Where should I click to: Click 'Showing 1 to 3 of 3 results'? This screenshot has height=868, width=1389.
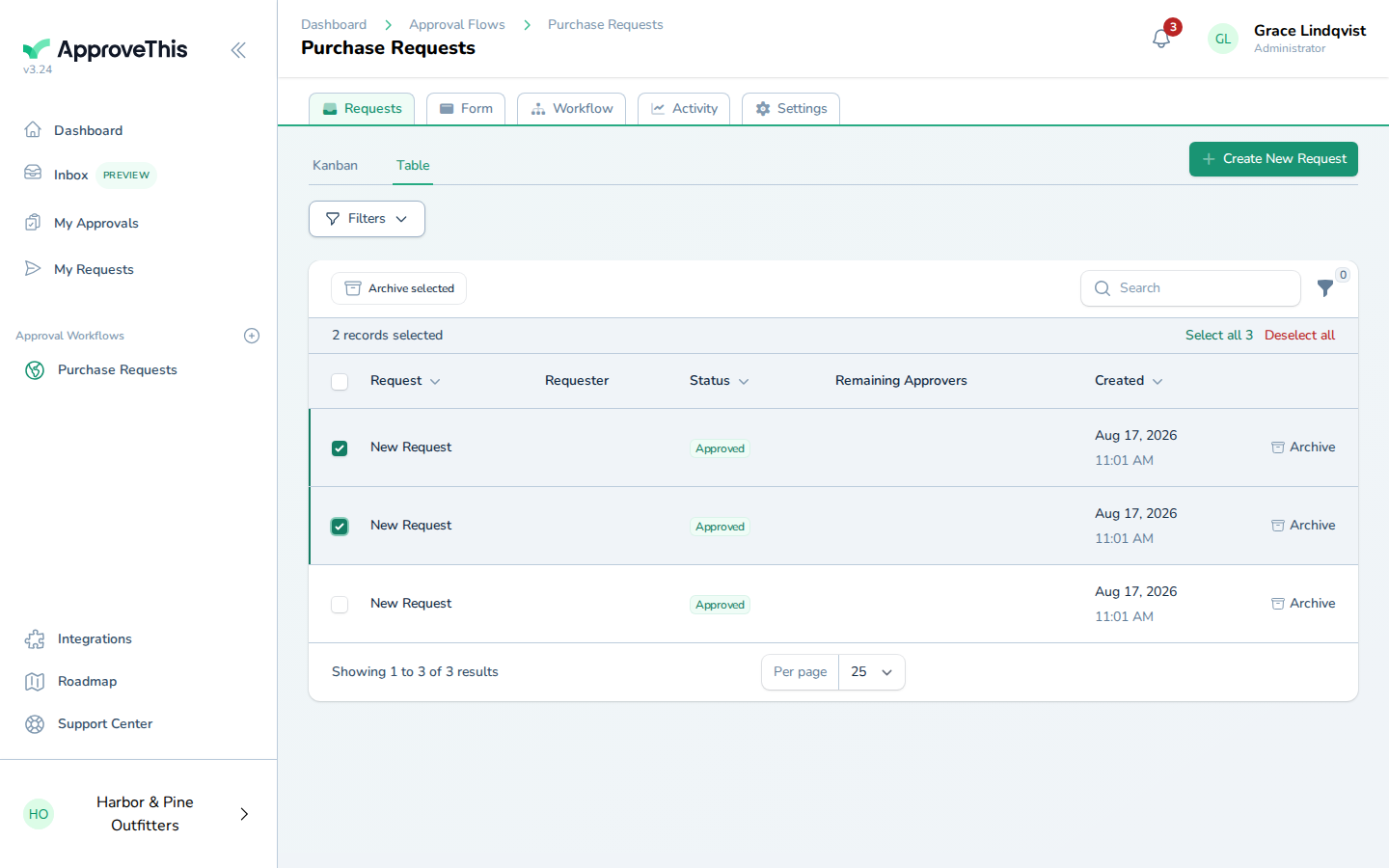click(x=415, y=672)
